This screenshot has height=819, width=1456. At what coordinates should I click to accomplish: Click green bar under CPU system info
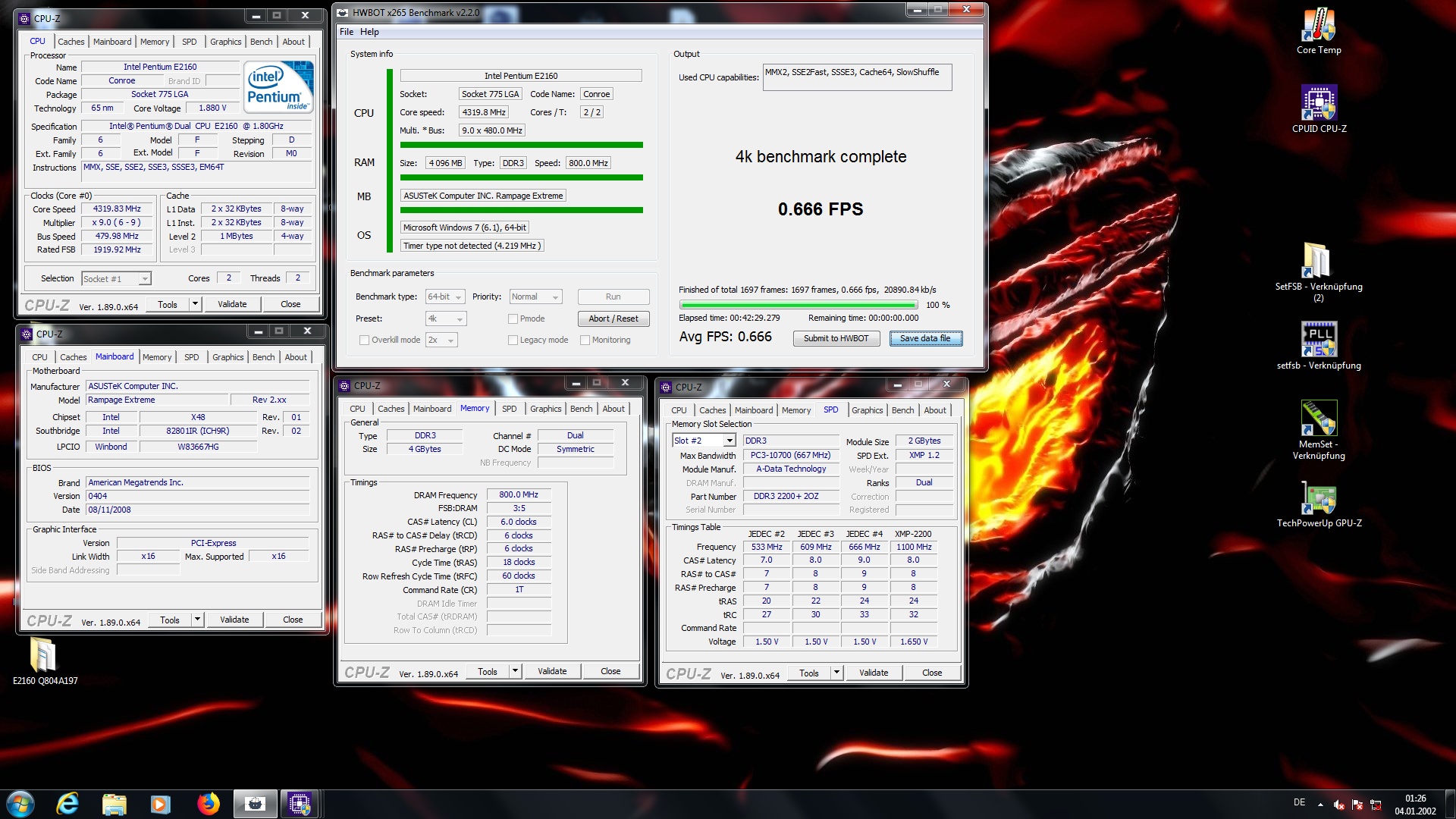pos(521,145)
